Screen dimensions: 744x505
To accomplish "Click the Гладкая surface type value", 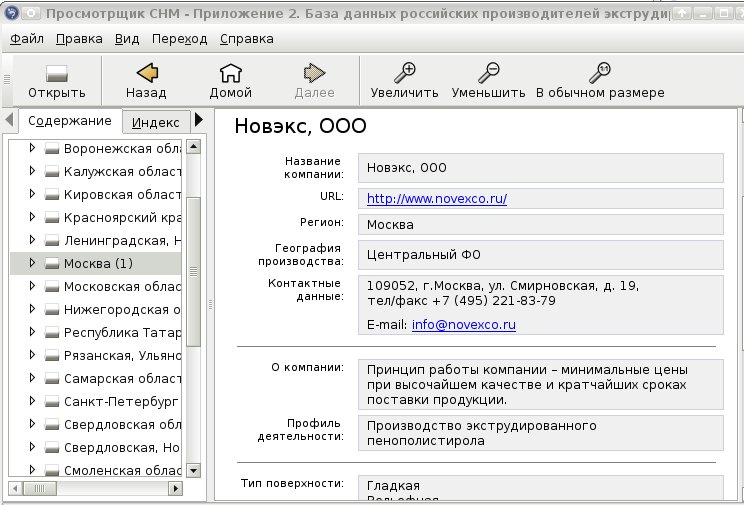I will (393, 486).
